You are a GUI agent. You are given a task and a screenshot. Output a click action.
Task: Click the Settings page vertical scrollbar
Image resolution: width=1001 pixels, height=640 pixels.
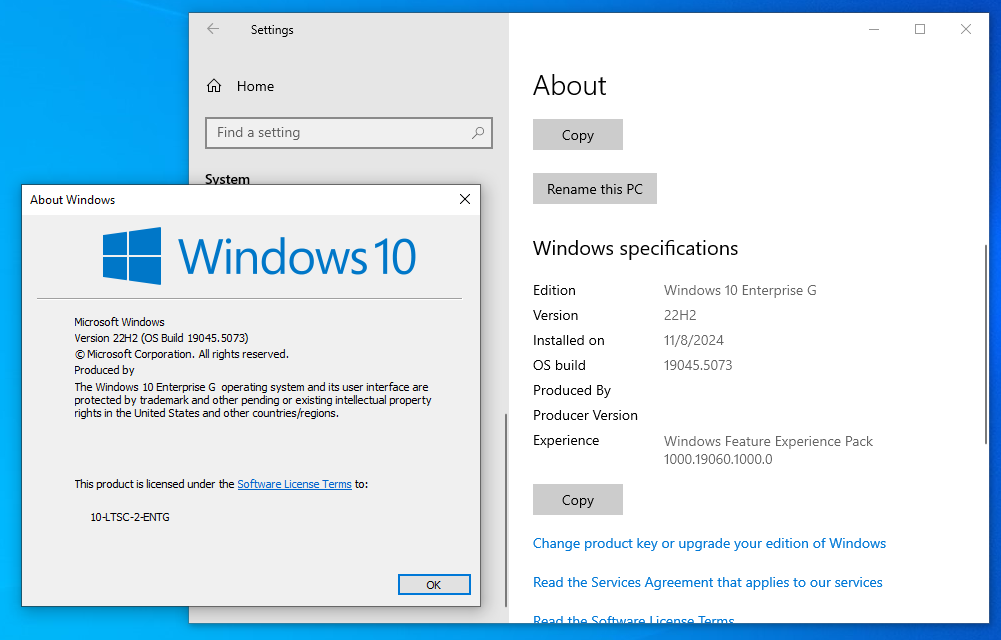point(986,345)
